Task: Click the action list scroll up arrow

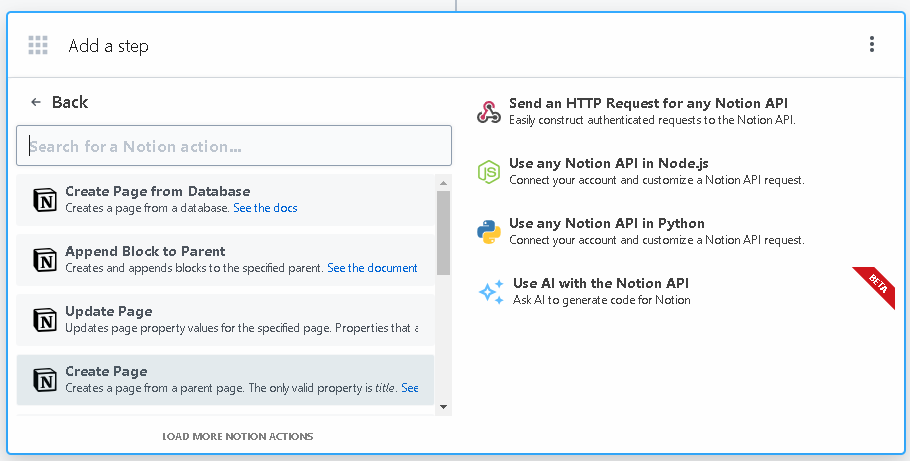Action: pos(443,183)
